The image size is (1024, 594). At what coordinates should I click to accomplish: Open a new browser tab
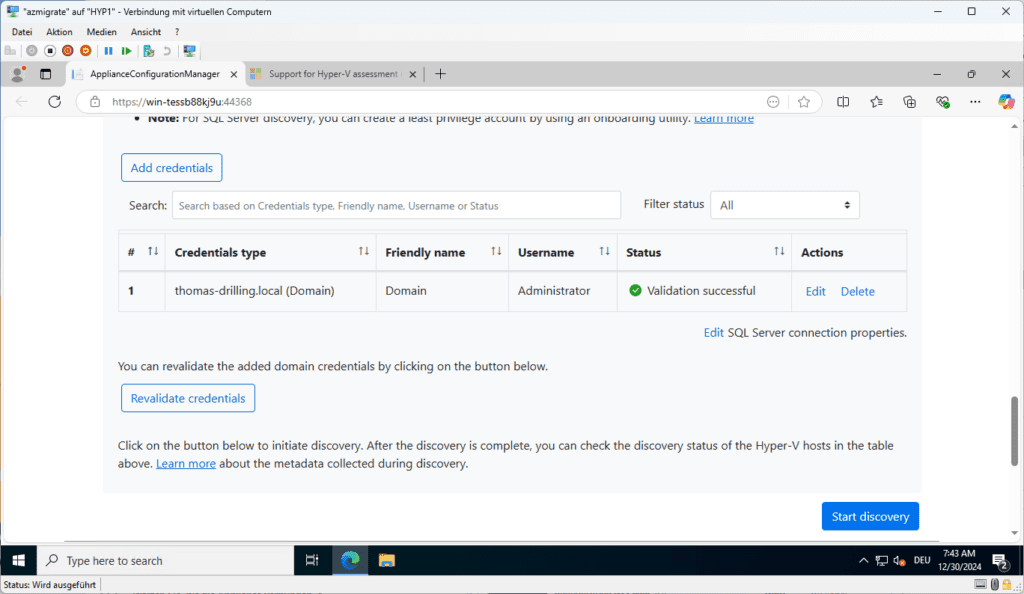(x=441, y=74)
